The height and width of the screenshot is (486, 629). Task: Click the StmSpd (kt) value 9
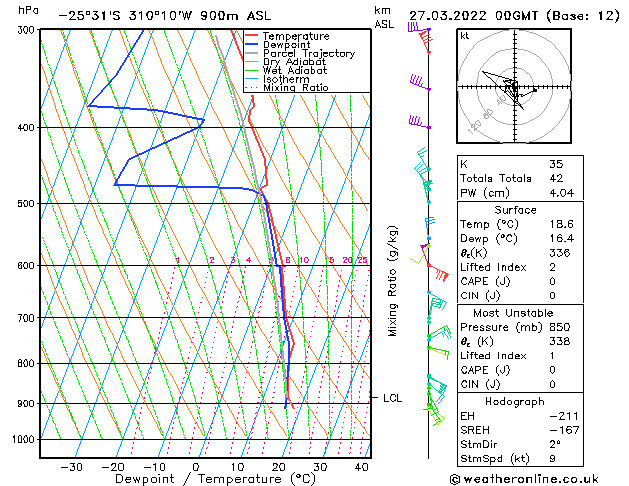[553, 459]
